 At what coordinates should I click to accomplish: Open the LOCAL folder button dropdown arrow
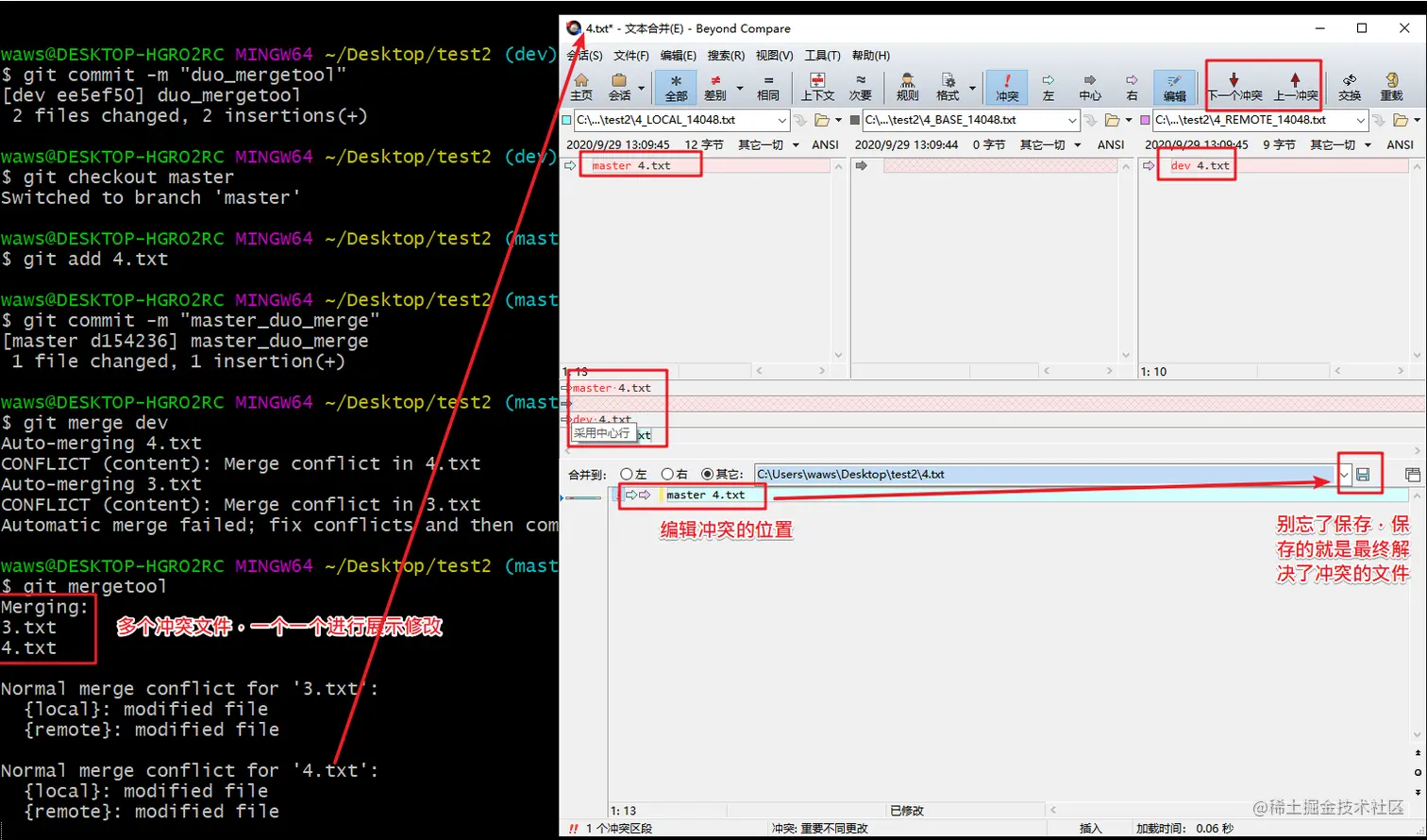[839, 120]
